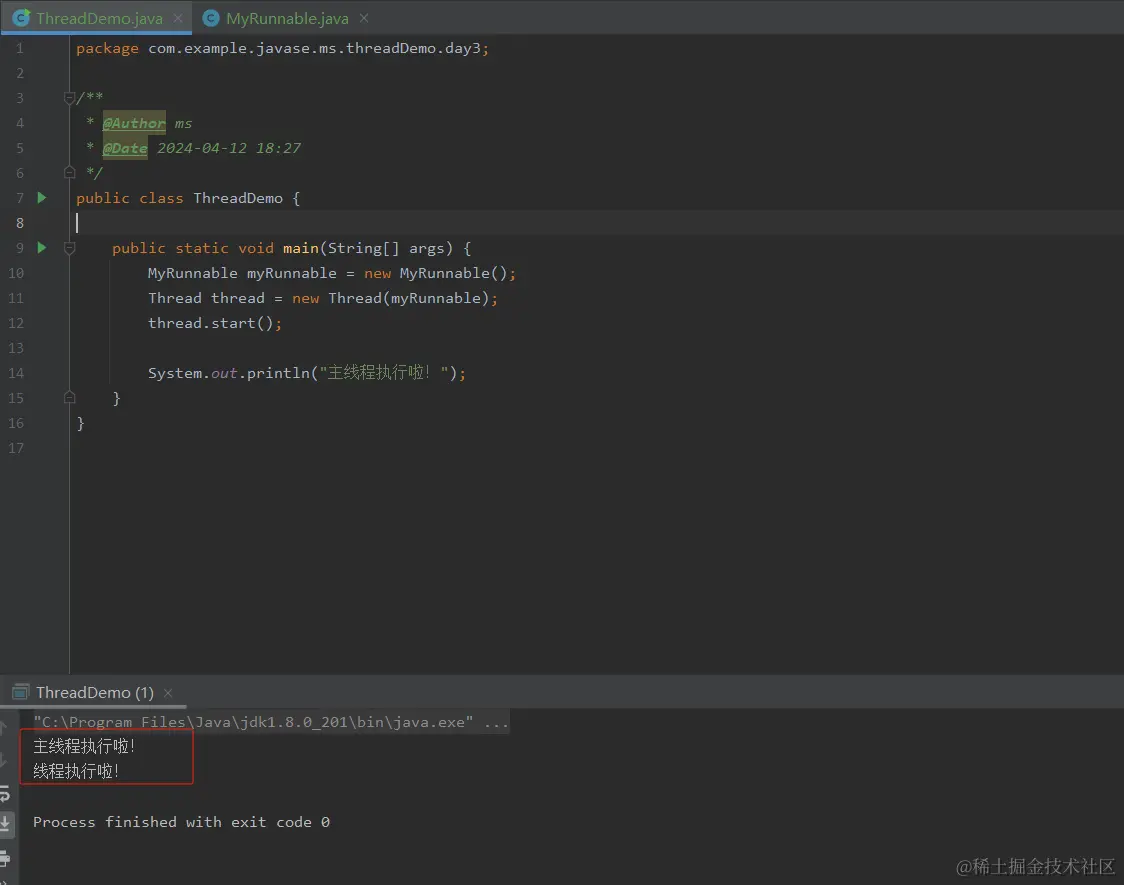Run the main method from the gutter arrow

pos(42,248)
